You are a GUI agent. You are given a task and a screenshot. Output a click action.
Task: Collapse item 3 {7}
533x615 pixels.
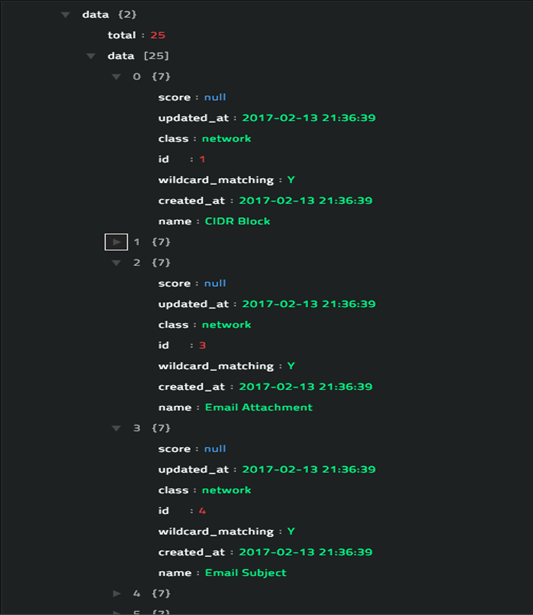click(x=116, y=428)
